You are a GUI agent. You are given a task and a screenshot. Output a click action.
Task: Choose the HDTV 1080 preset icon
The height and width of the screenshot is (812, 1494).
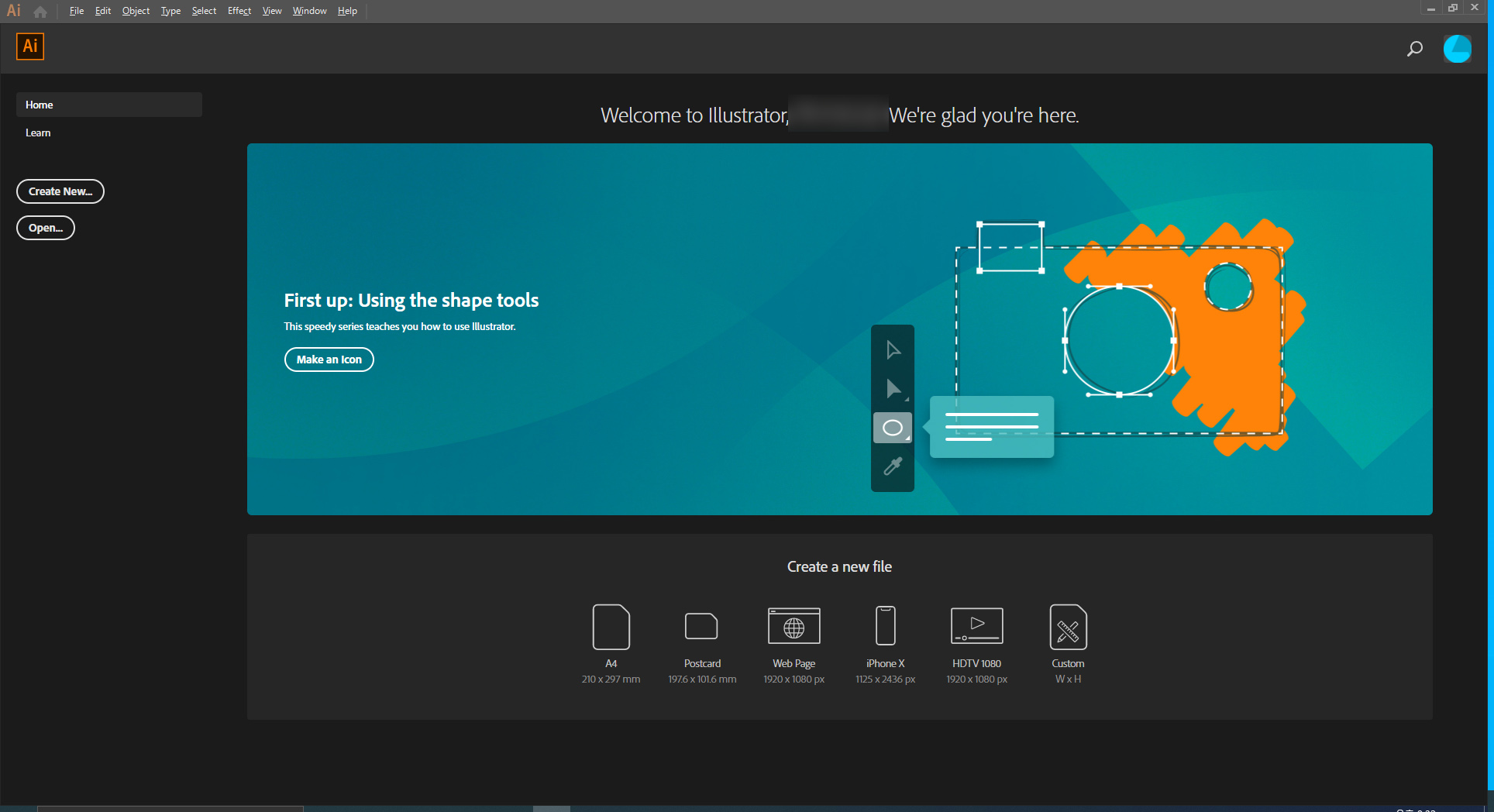pyautogui.click(x=977, y=626)
